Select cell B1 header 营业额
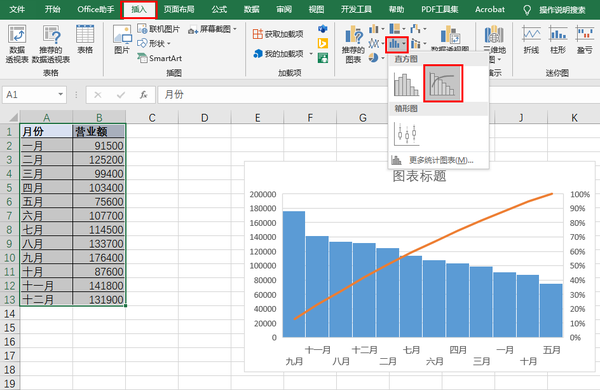 point(99,132)
